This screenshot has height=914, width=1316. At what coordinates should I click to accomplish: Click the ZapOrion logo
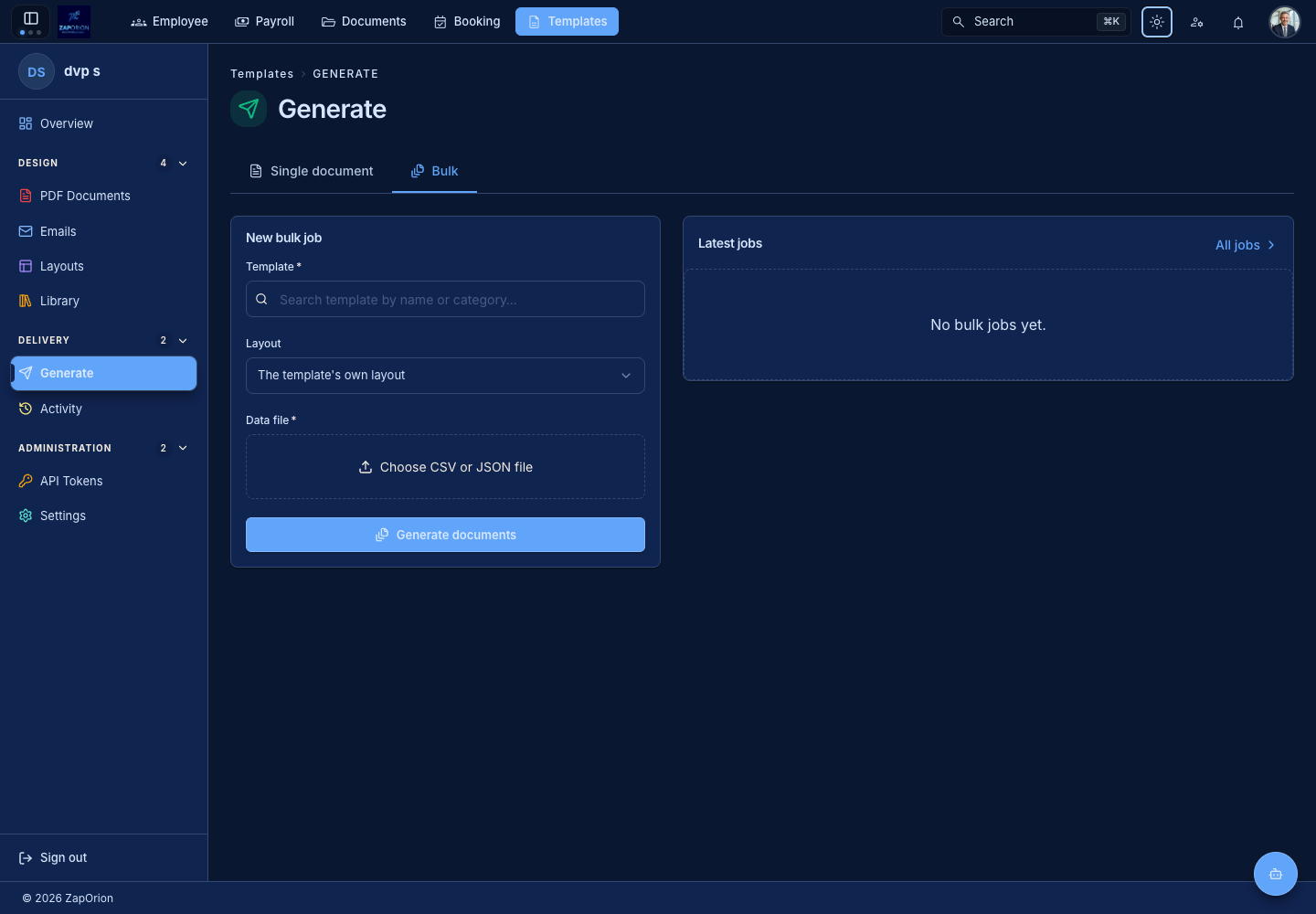(x=74, y=21)
